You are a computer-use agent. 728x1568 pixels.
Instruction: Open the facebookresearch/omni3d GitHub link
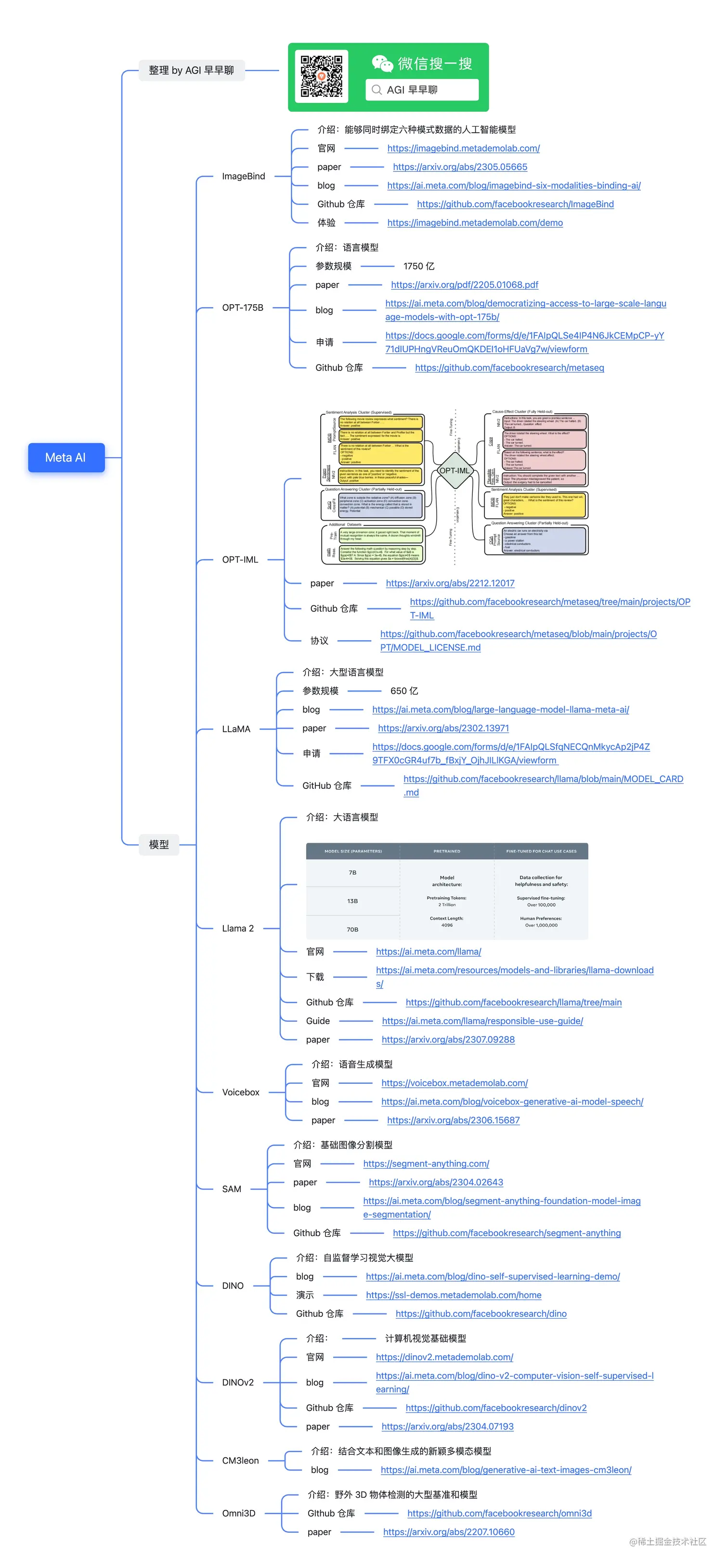pos(500,1513)
